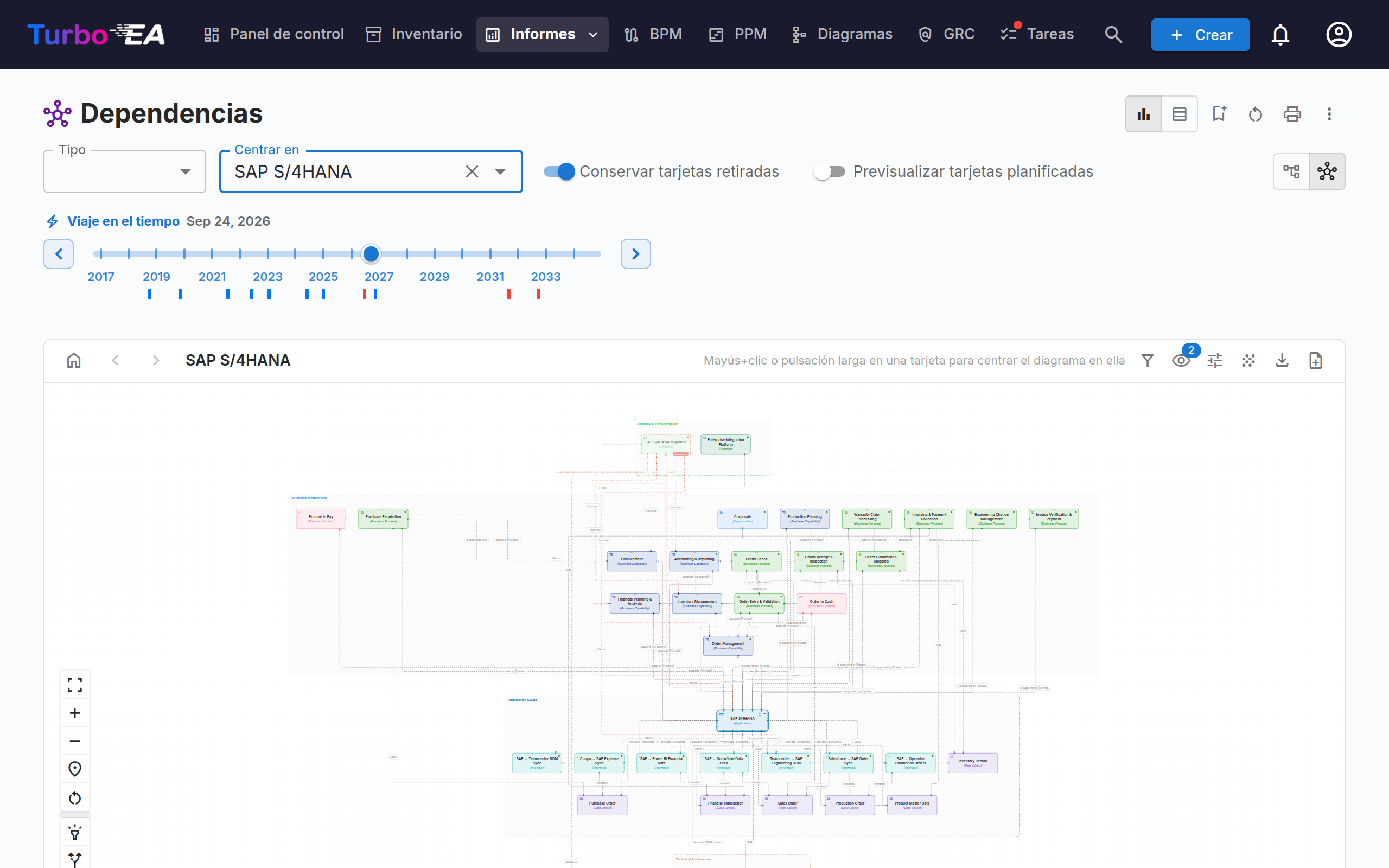
Task: Open user account profile icon
Action: pos(1339,34)
